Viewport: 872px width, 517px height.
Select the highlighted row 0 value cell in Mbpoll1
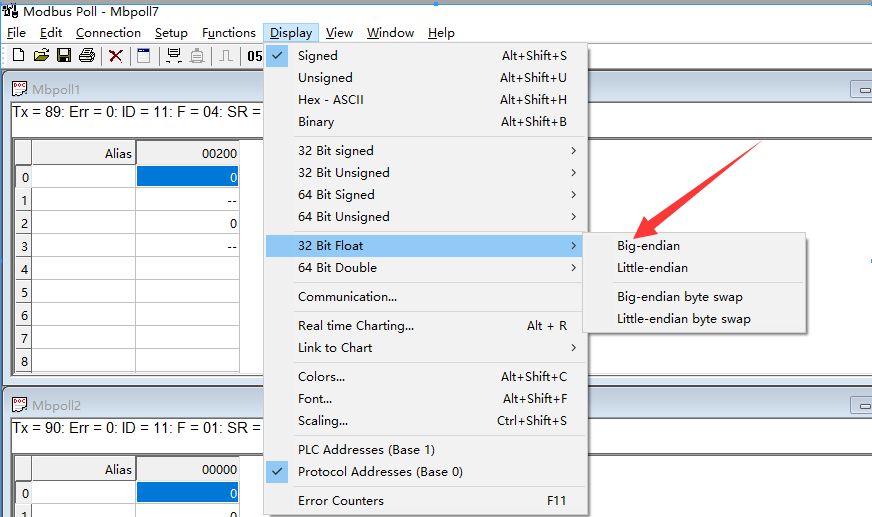coord(187,177)
